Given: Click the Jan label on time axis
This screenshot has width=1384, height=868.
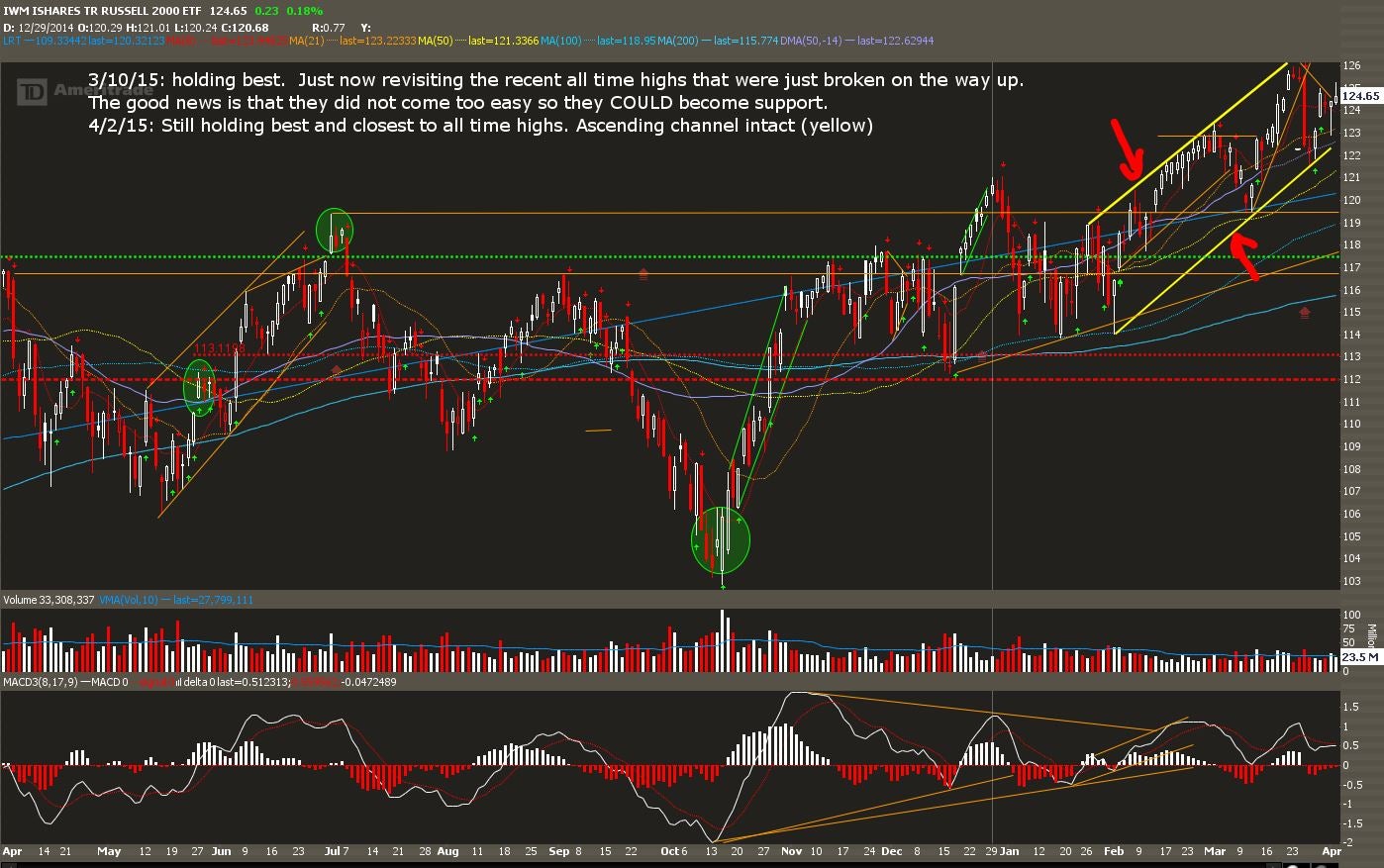Looking at the screenshot, I should click(x=1009, y=851).
